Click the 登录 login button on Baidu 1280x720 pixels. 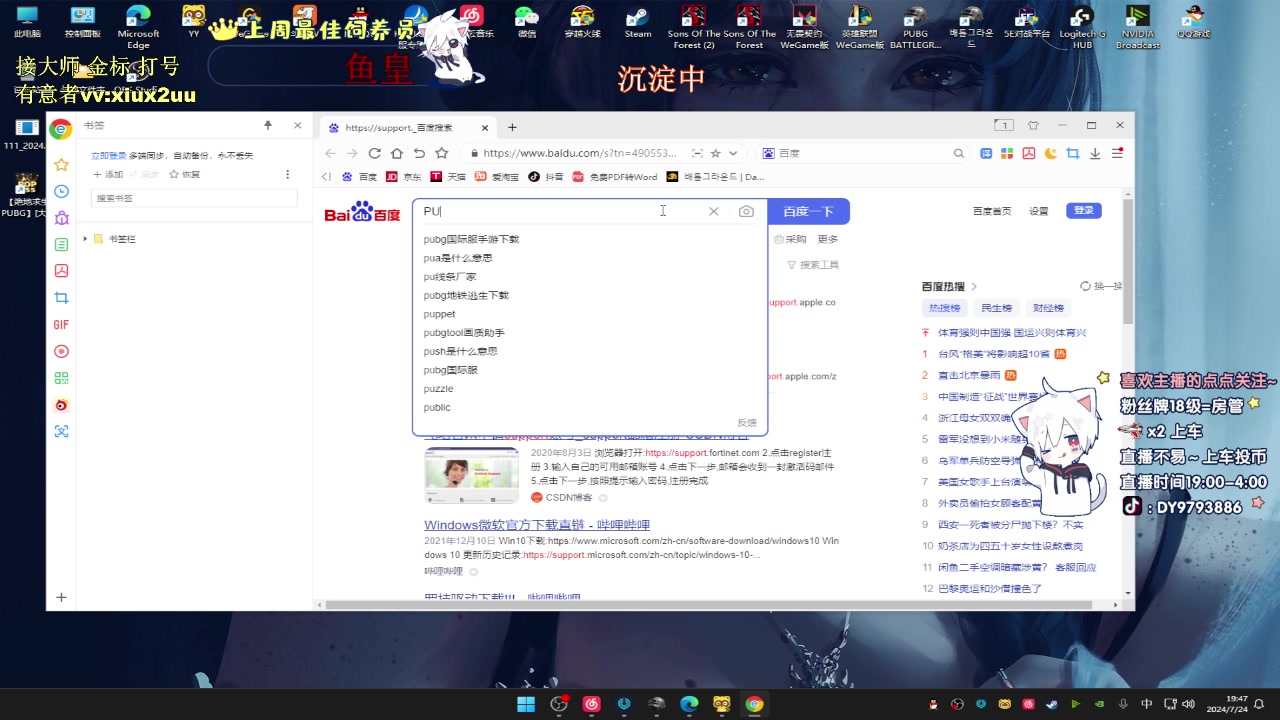pos(1082,211)
